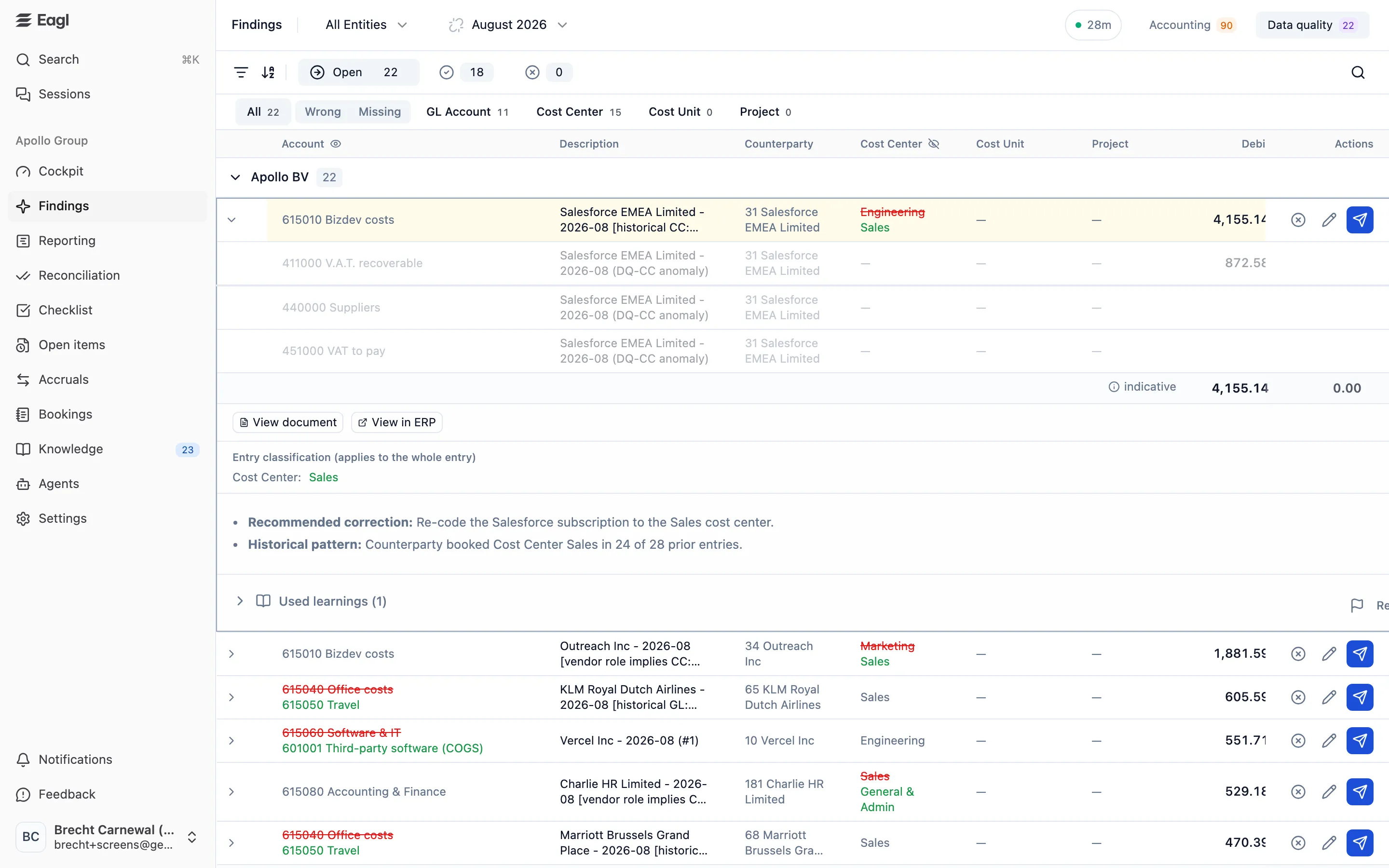Send the Charlie HR Limited correction
The width and height of the screenshot is (1389, 868).
pos(1360,792)
